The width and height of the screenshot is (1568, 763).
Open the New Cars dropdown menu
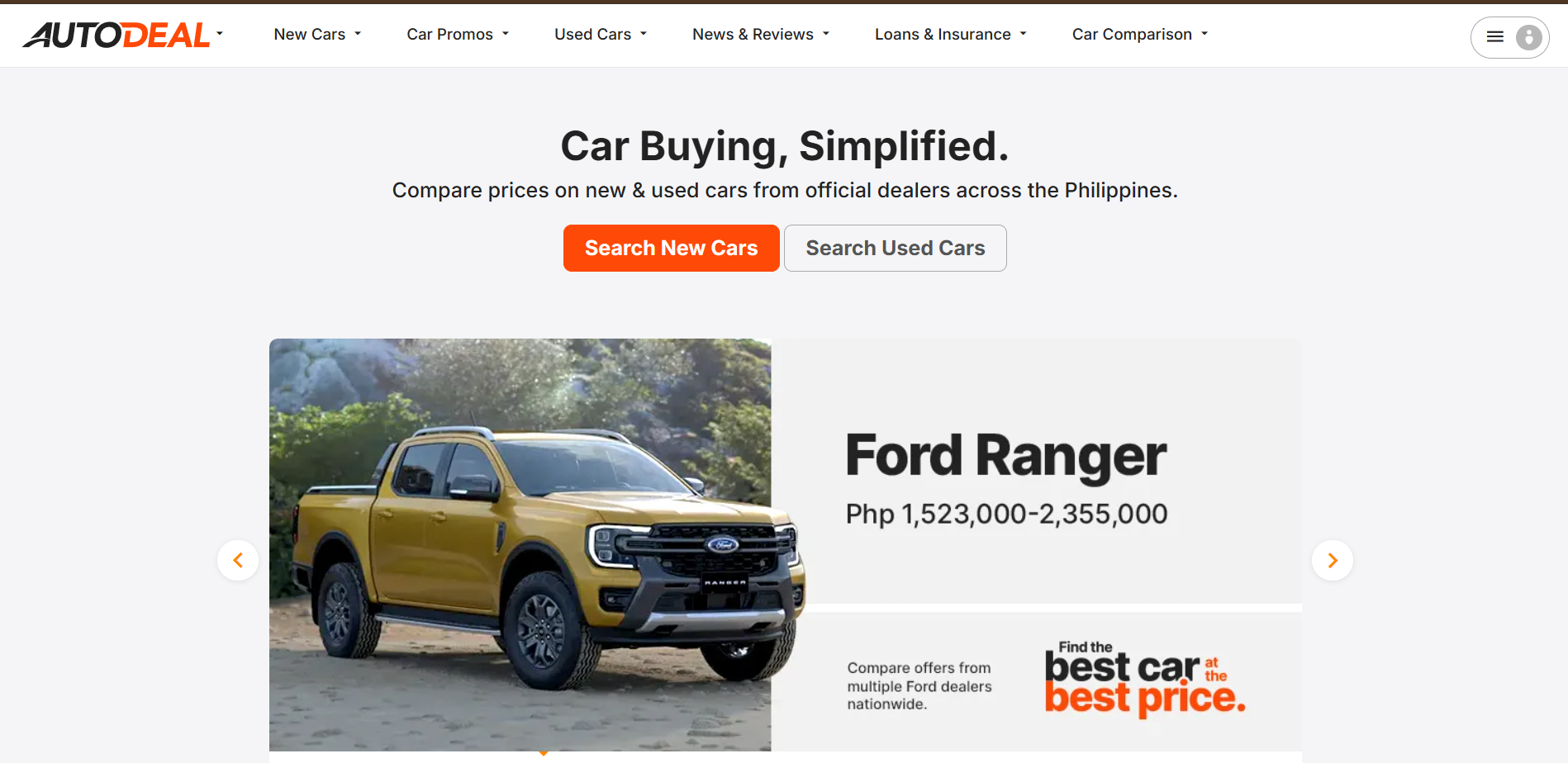point(318,35)
